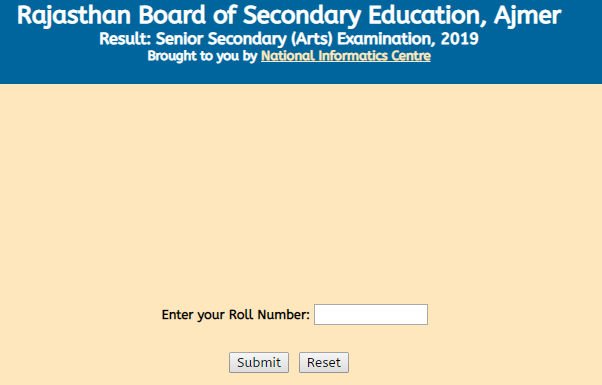Click 'Senior Secondary' in the subtitle

[x=222, y=39]
